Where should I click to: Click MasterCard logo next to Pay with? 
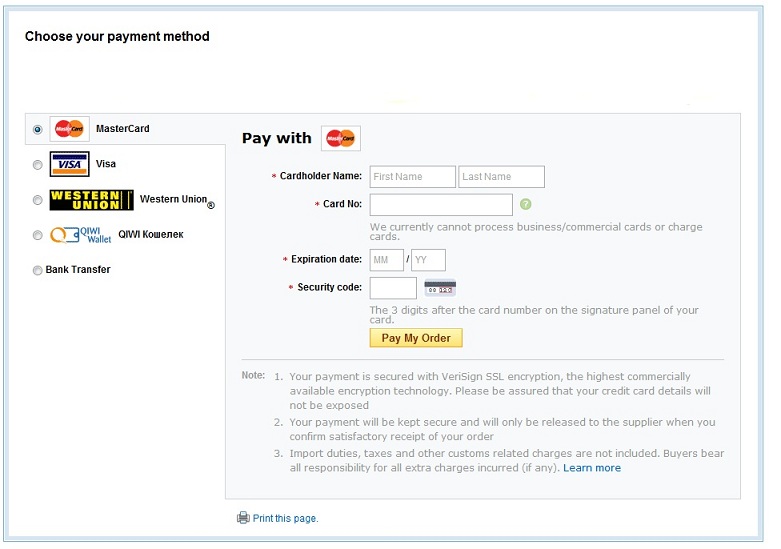[341, 139]
